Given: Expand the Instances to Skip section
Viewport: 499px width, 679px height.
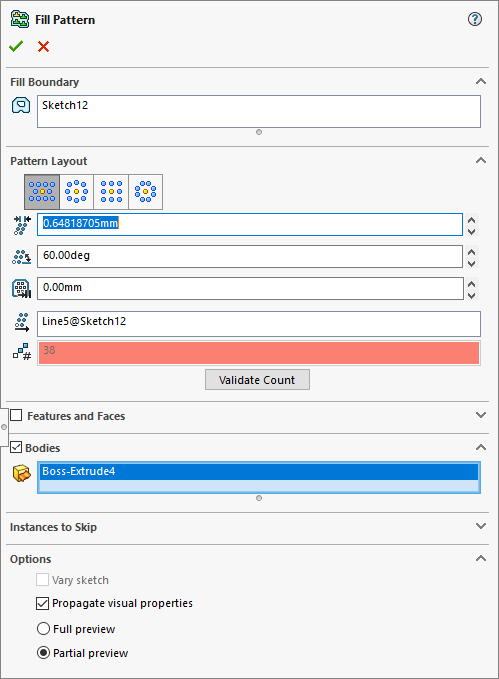Looking at the screenshot, I should [481, 526].
